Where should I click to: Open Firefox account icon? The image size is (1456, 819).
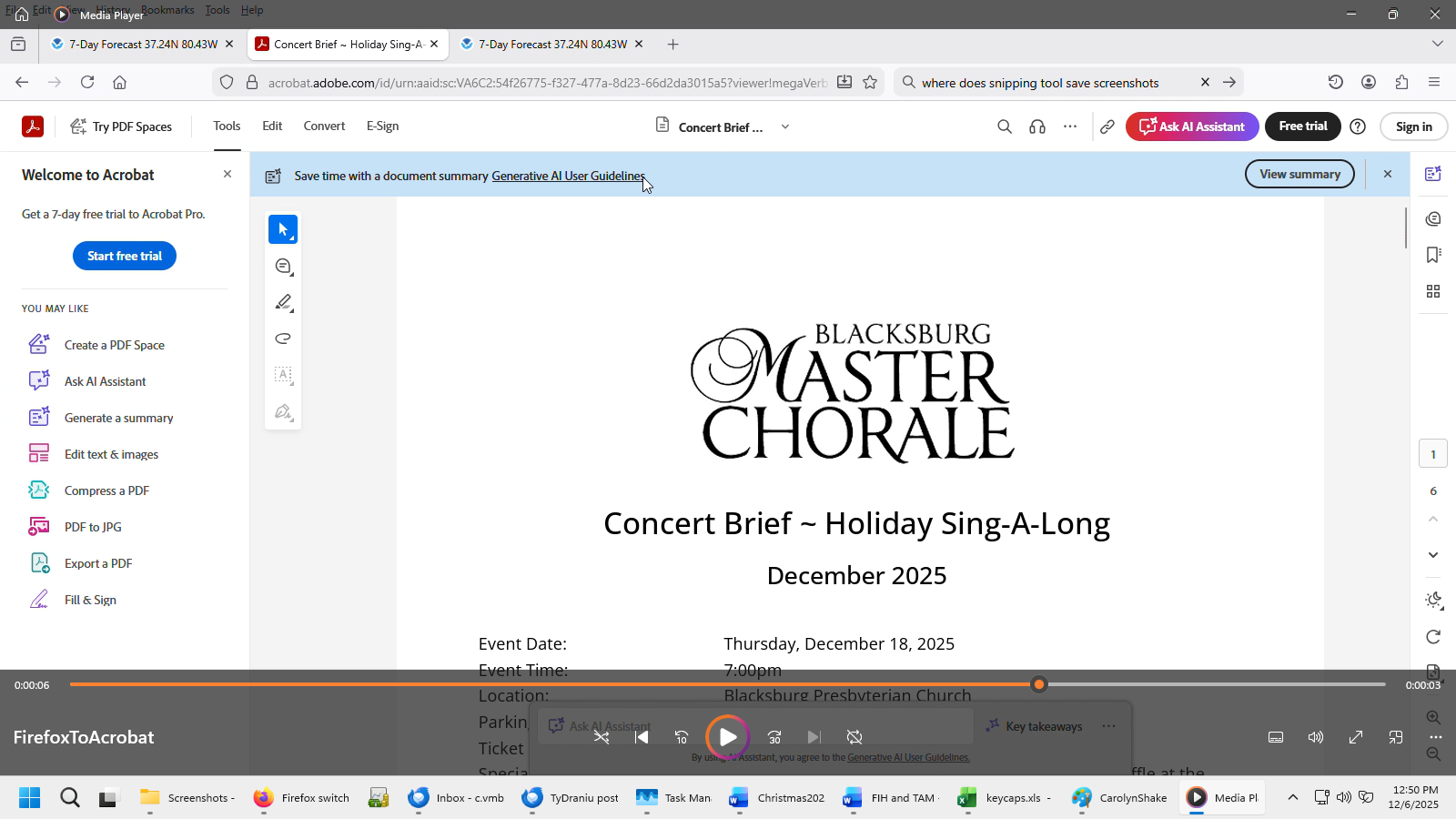point(1369,82)
